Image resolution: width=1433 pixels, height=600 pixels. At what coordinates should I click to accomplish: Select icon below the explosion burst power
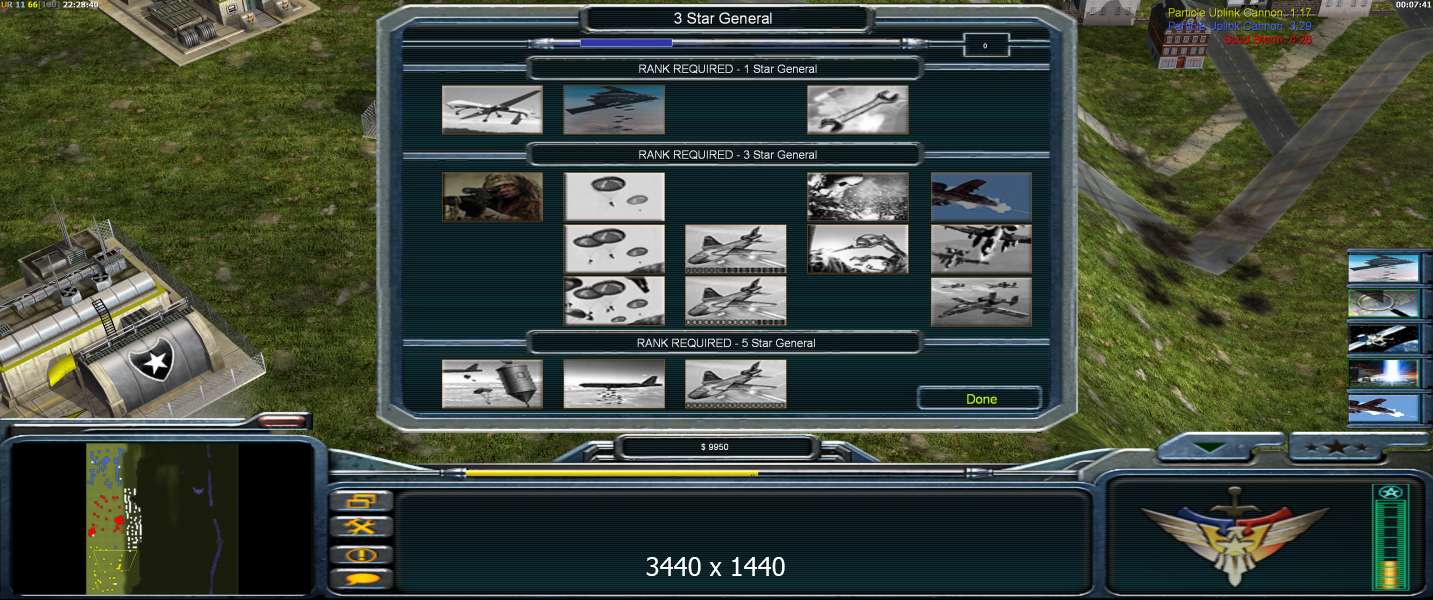tap(858, 249)
